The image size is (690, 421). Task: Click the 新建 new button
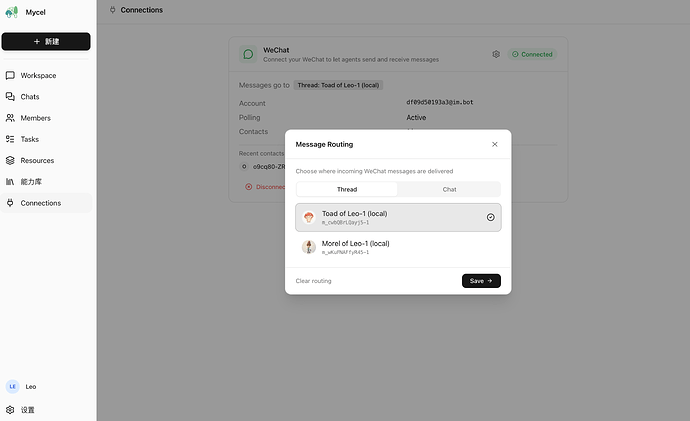46,41
